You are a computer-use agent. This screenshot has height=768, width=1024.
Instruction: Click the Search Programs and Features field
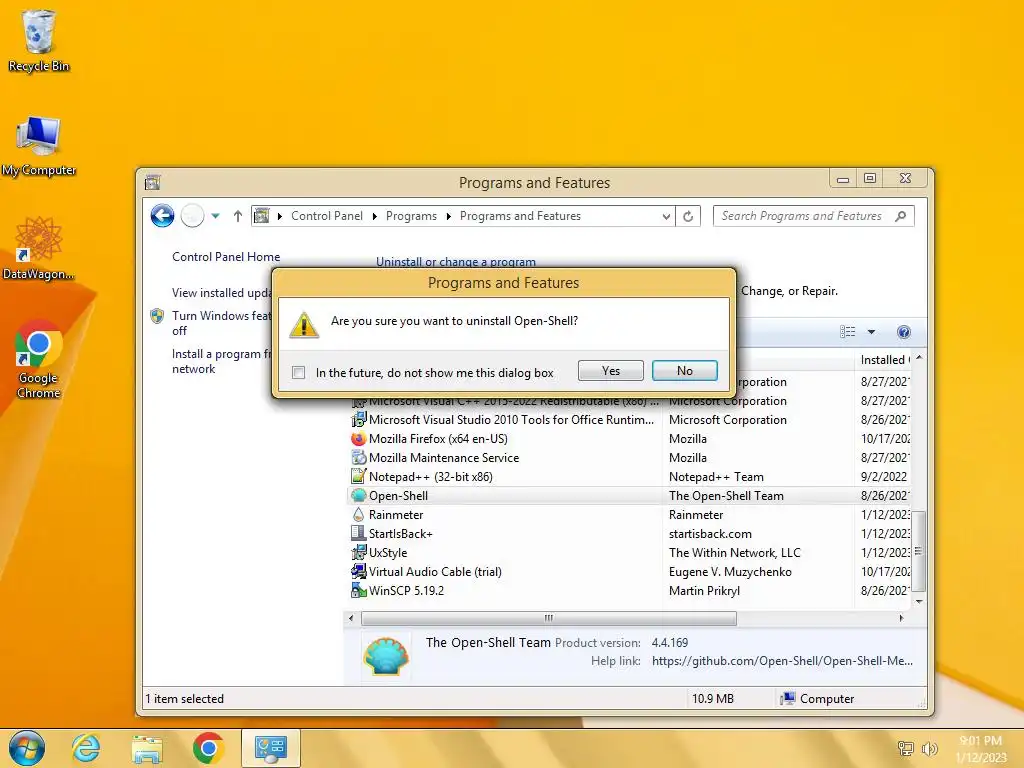point(814,216)
